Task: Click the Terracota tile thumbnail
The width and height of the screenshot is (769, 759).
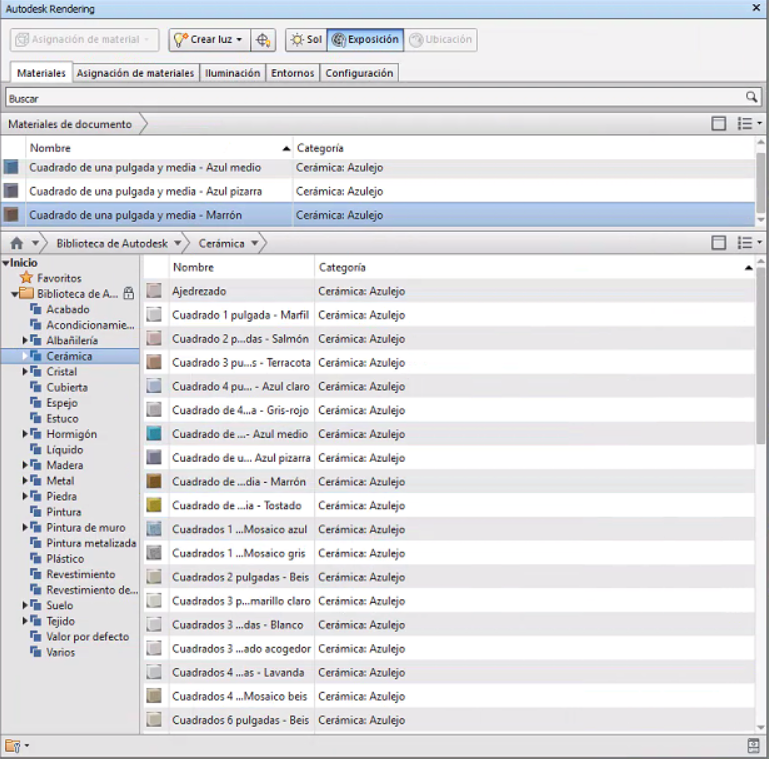Action: [x=154, y=362]
